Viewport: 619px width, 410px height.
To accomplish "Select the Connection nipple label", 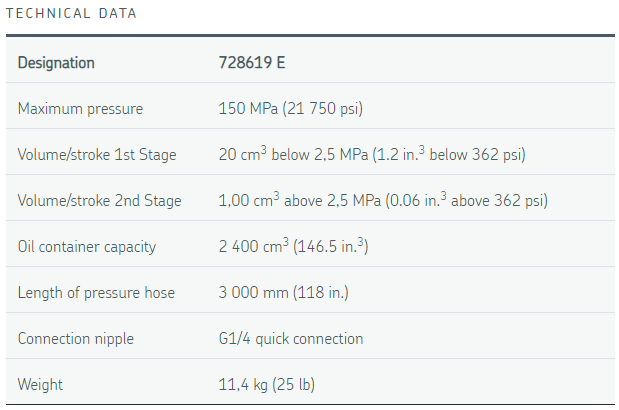I will click(x=76, y=339).
